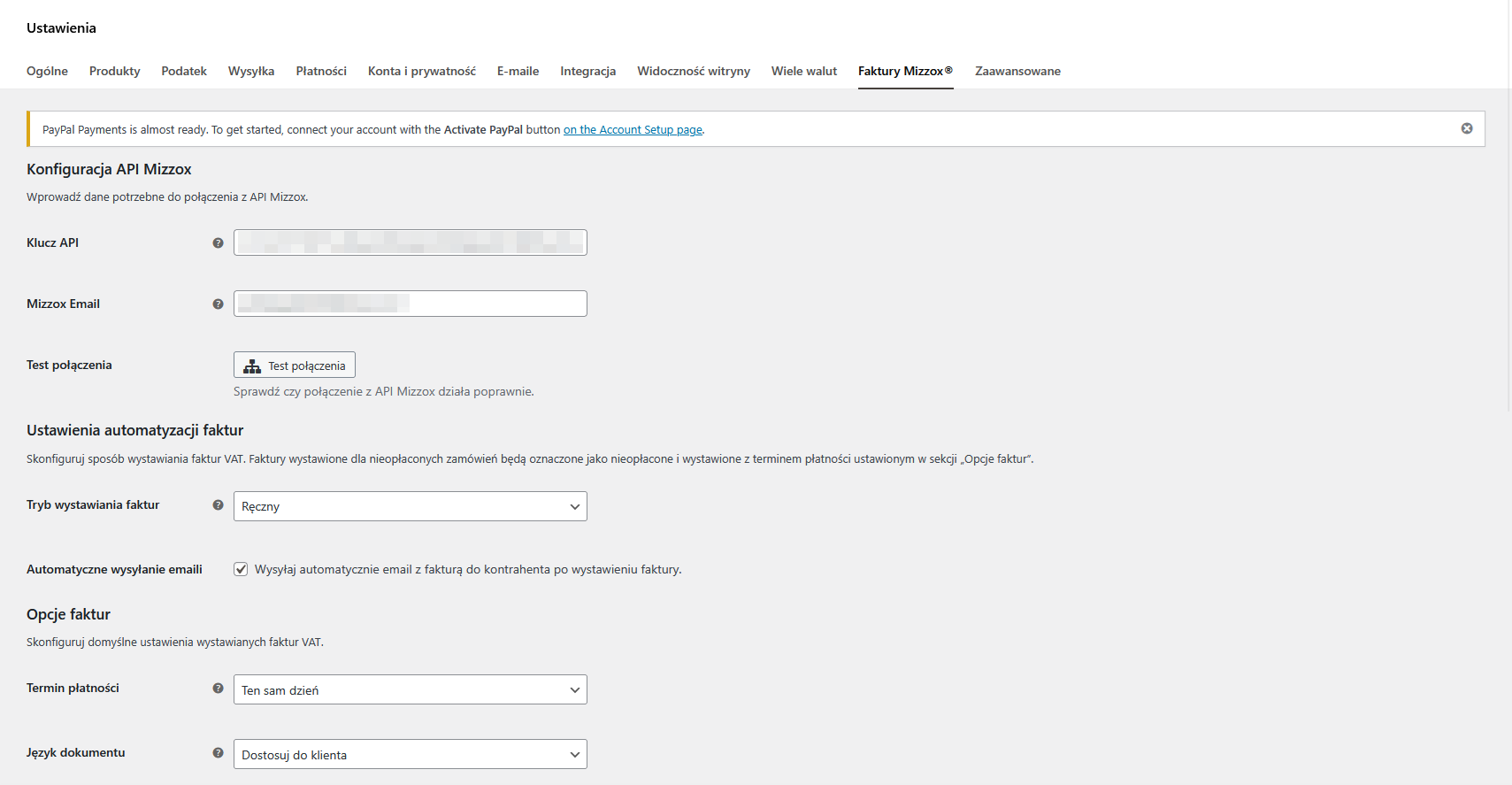
Task: Switch to the Ogólne tab
Action: pos(47,71)
